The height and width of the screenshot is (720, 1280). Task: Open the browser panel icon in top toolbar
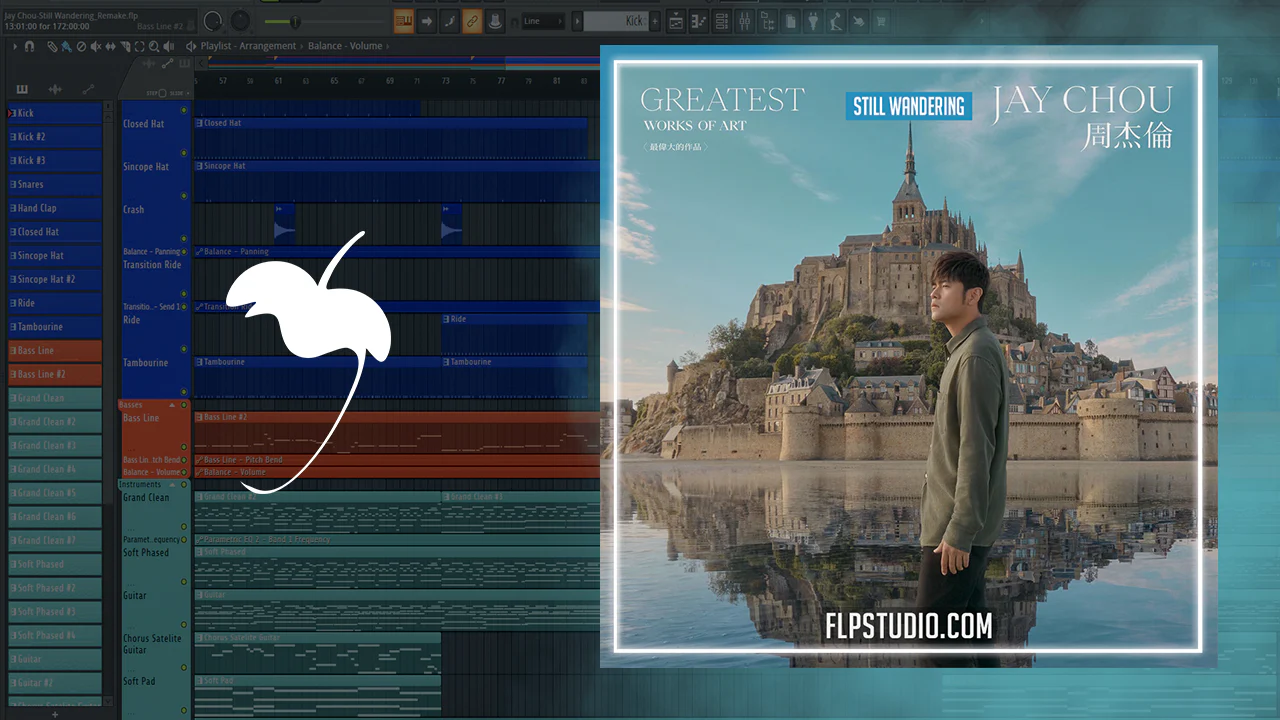[x=767, y=20]
